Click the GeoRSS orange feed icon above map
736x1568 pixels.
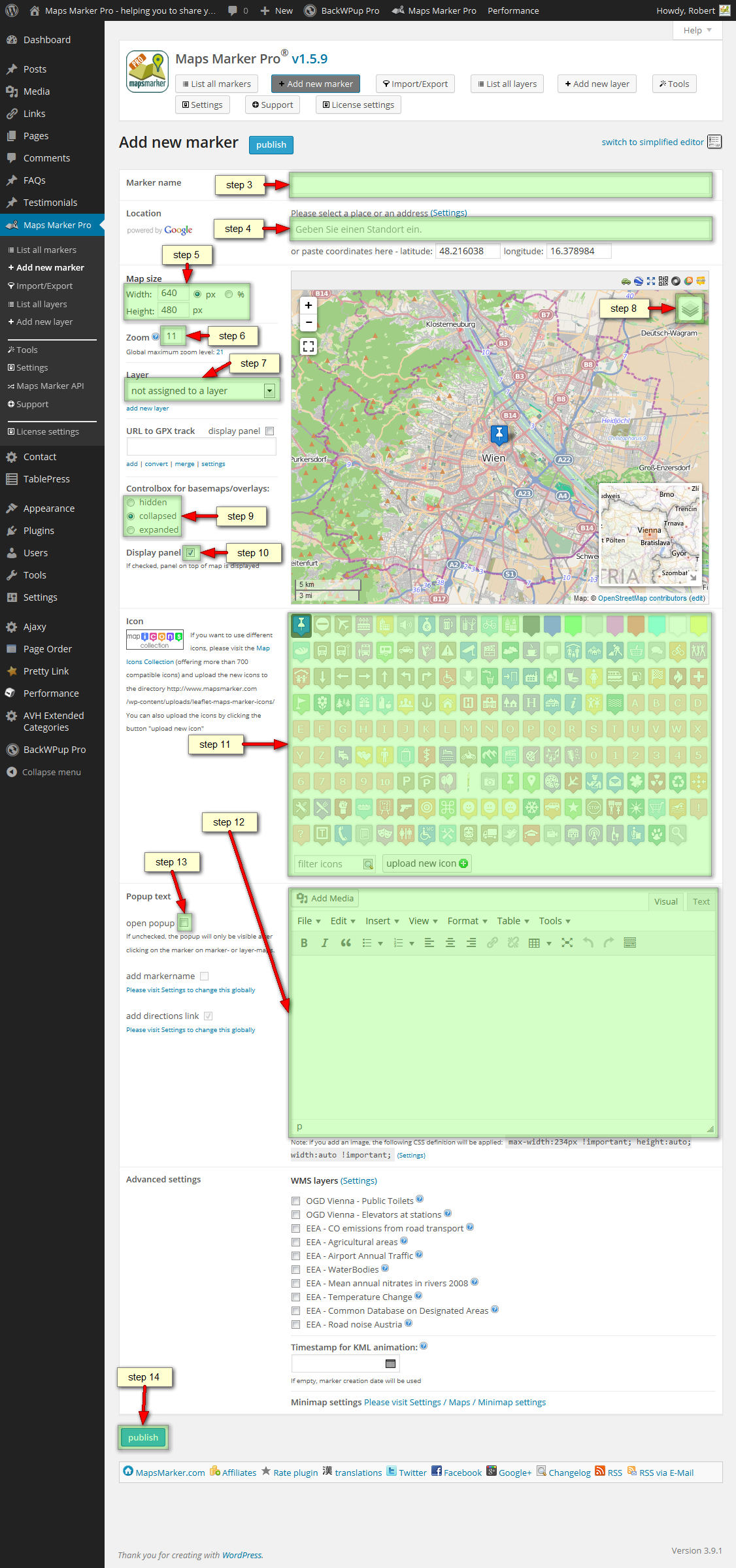click(688, 281)
